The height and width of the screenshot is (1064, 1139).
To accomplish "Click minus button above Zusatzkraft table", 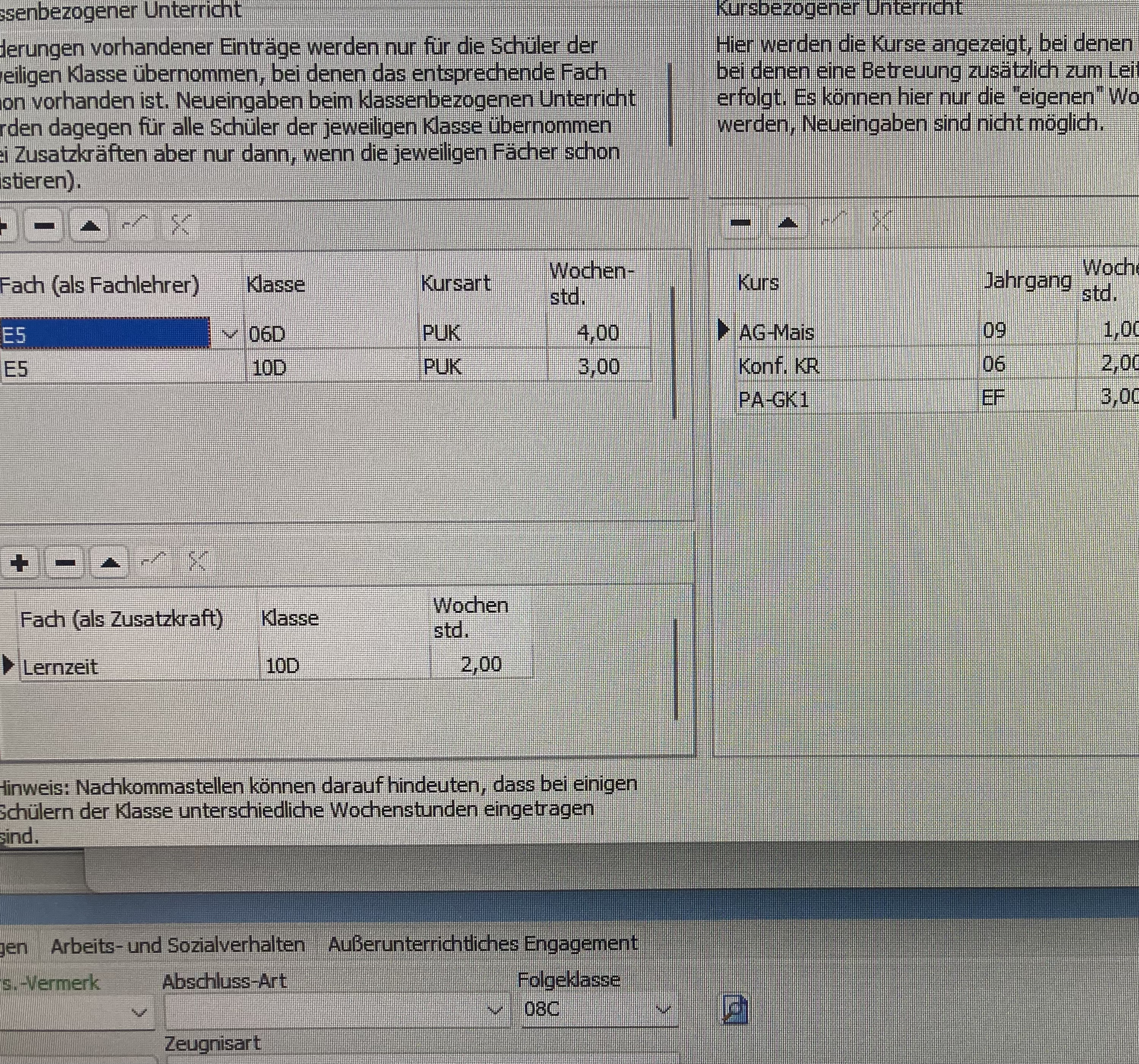I will (65, 563).
